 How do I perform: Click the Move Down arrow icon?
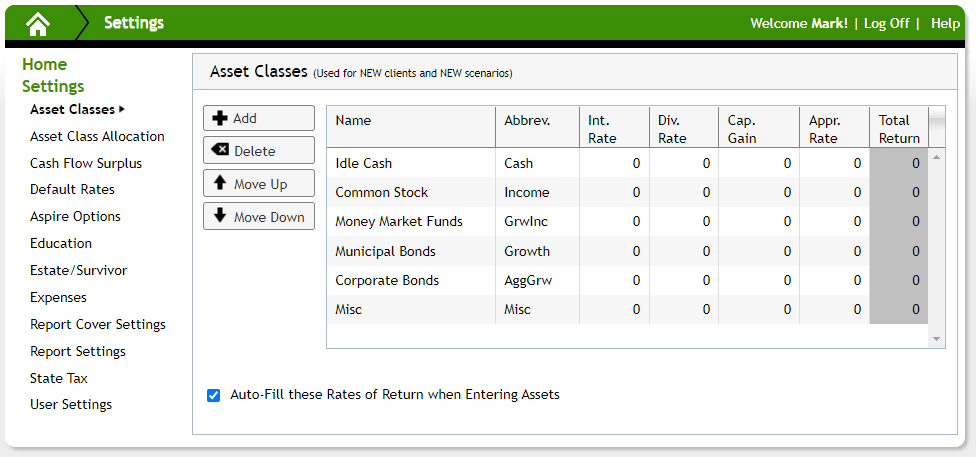pyautogui.click(x=220, y=216)
